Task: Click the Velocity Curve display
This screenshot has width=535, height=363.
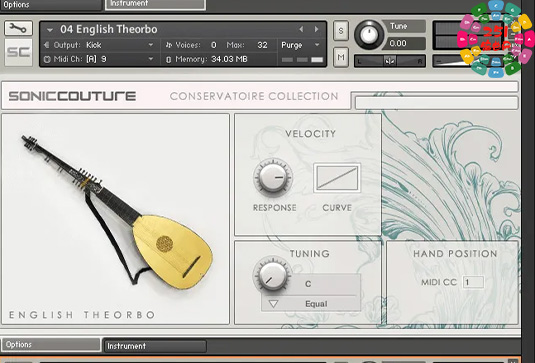Action: [337, 178]
